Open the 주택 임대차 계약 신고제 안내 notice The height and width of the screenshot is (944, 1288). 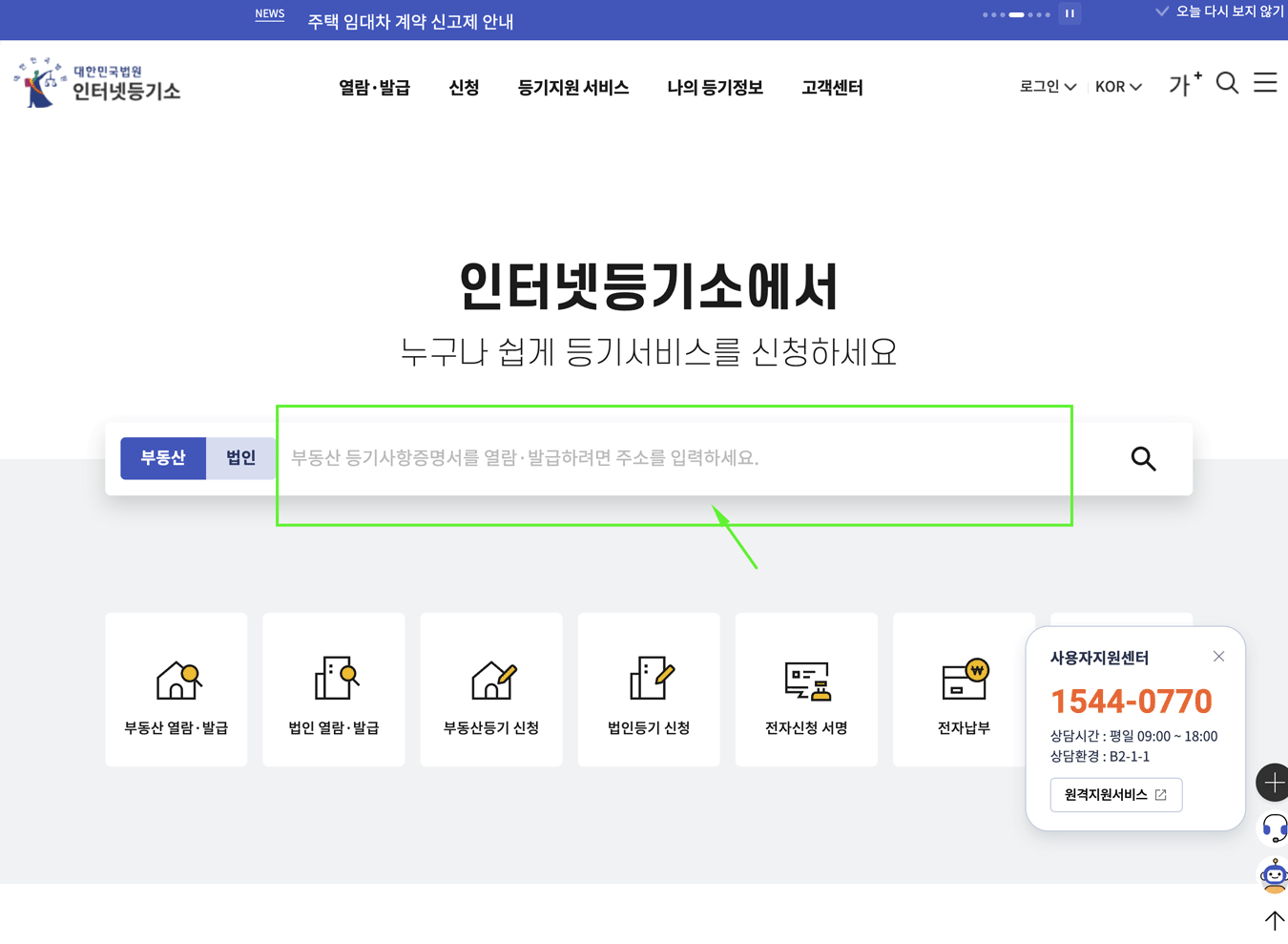pyautogui.click(x=408, y=20)
